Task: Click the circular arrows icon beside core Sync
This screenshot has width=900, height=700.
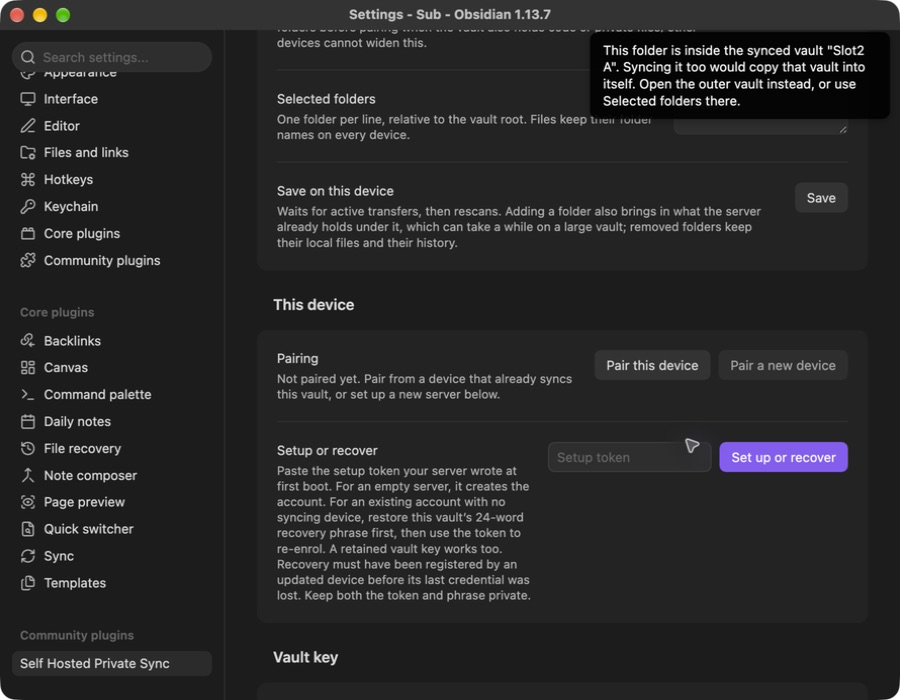Action: point(28,556)
